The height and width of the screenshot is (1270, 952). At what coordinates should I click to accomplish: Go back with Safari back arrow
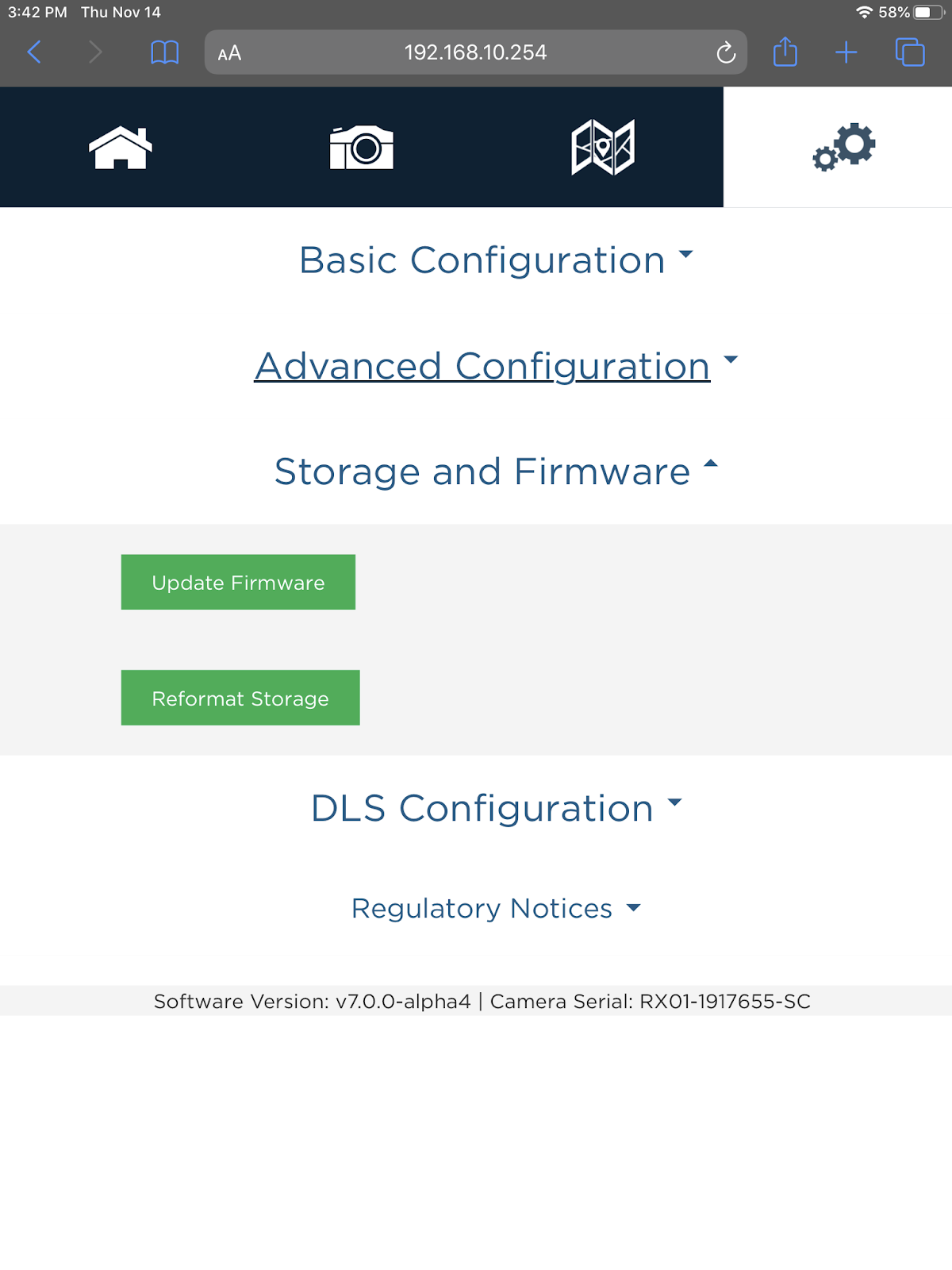(x=34, y=52)
